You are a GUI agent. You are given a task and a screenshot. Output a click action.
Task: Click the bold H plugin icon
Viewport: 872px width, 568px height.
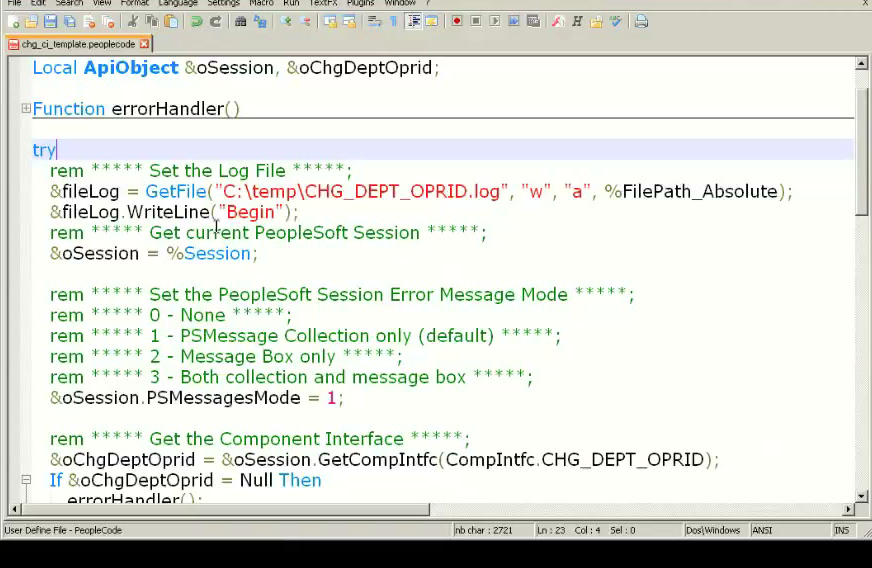[x=577, y=22]
